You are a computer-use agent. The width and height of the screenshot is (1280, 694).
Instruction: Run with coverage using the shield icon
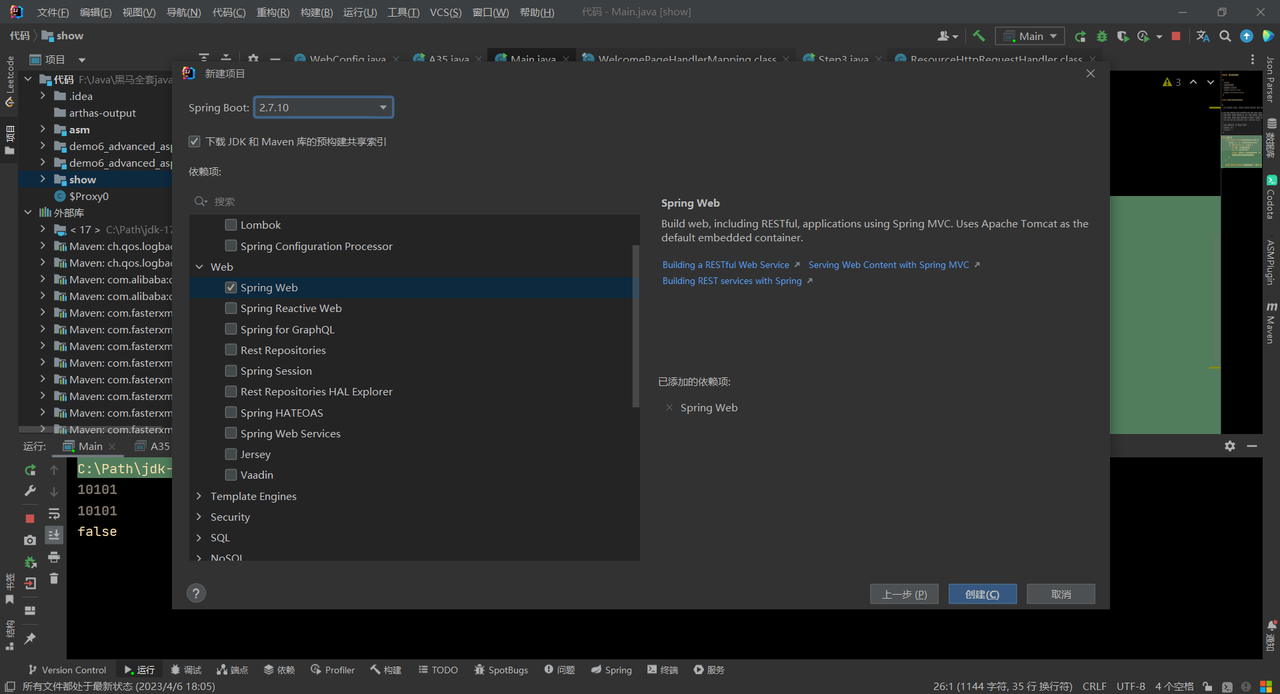point(1123,36)
